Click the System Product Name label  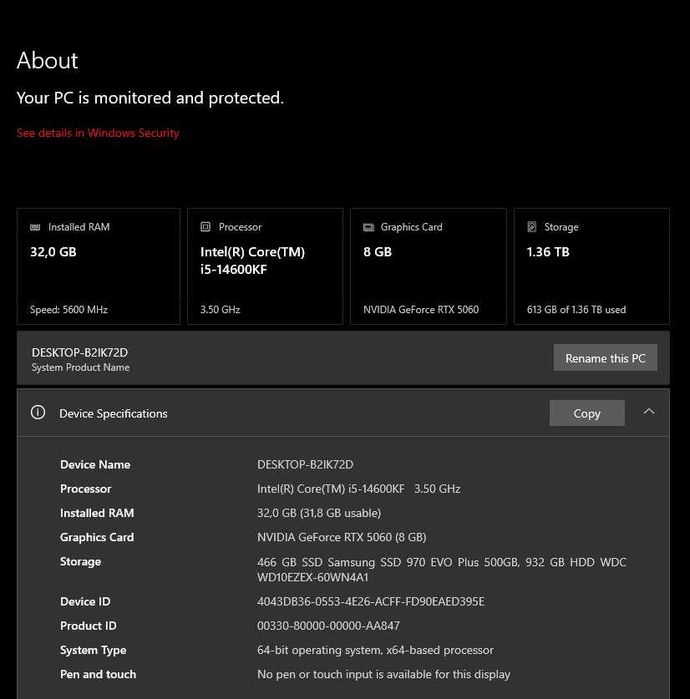pos(81,368)
